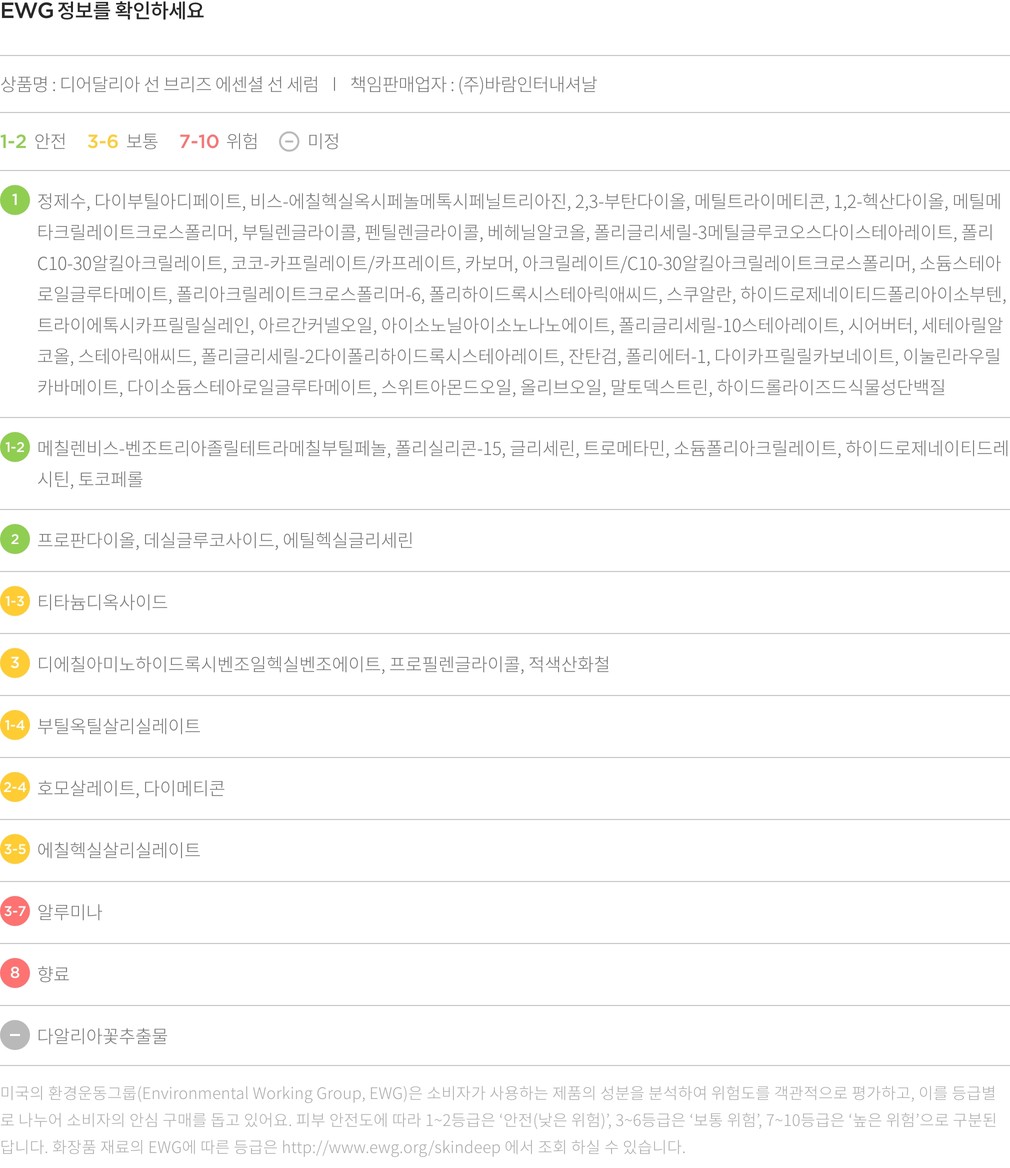Click the 티타늄디옥사이드 ingredient text
Image resolution: width=1010 pixels, height=1168 pixels.
tap(102, 602)
